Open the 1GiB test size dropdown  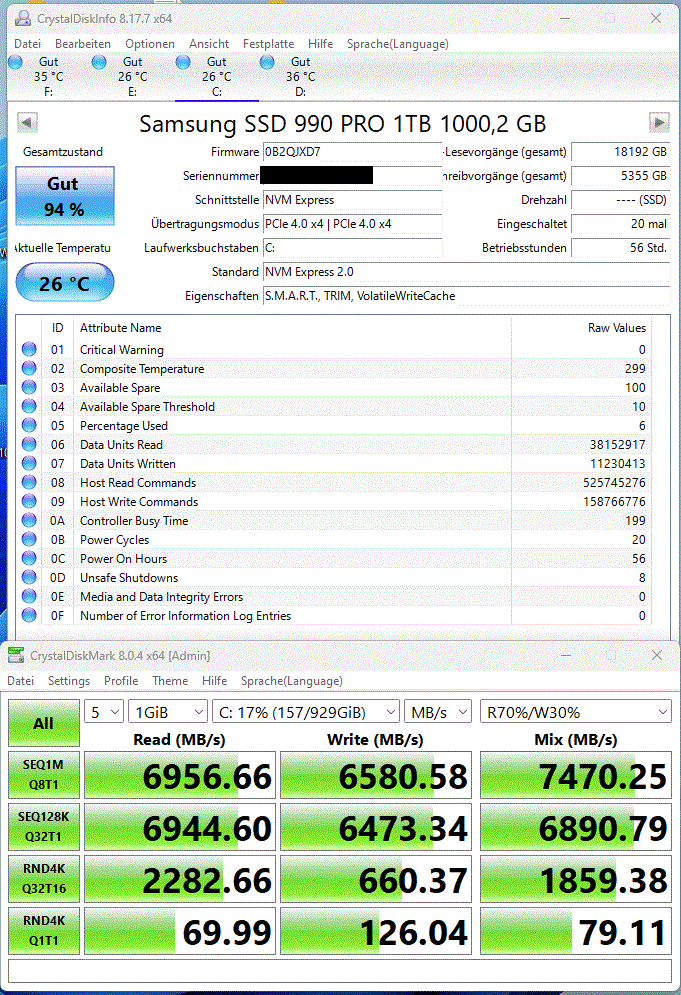pos(168,712)
